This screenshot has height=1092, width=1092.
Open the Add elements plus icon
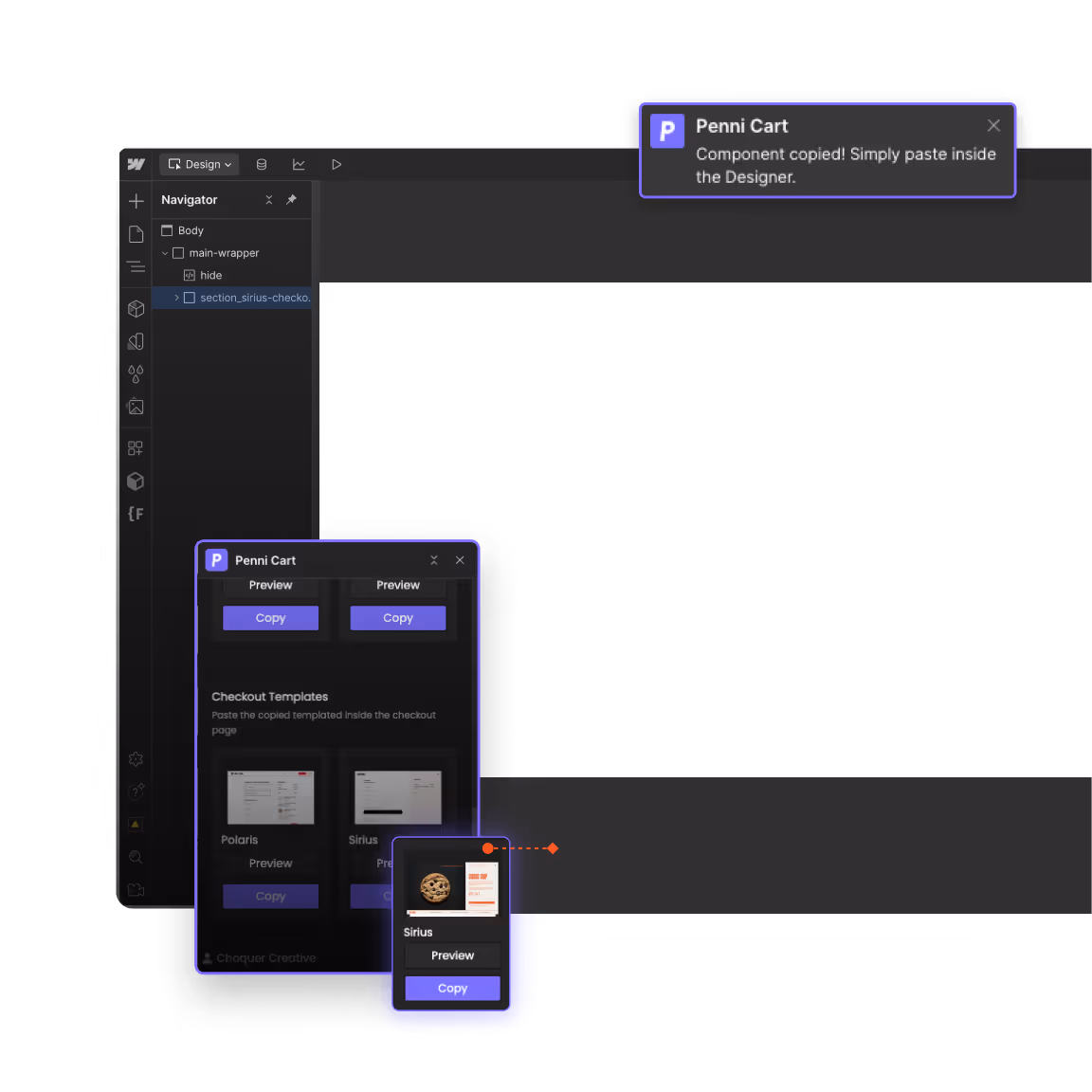tap(136, 201)
